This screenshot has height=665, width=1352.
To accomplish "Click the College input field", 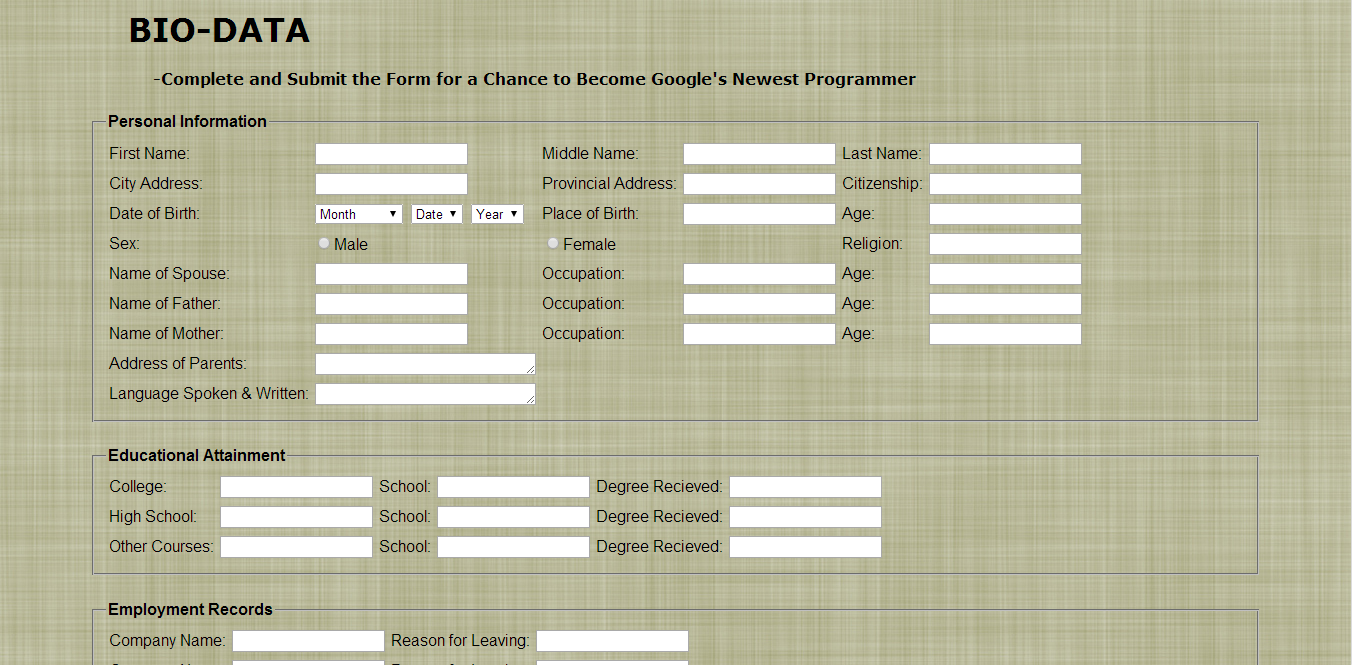I will (x=296, y=487).
